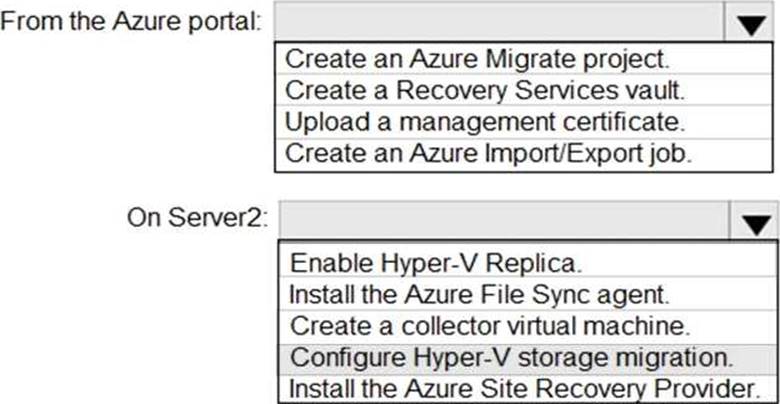This screenshot has height=404, width=780.
Task: Select the highlighted Server2 list option
Action: click(x=511, y=357)
